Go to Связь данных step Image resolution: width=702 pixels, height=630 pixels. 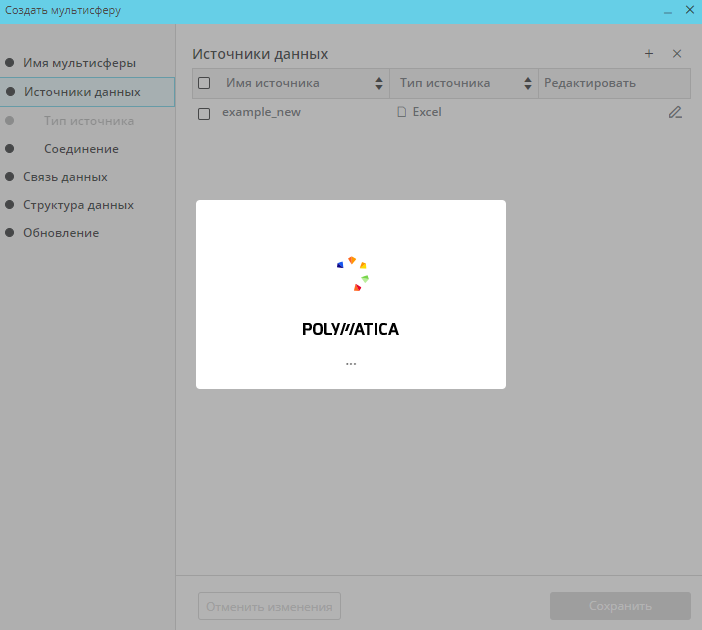(x=65, y=177)
